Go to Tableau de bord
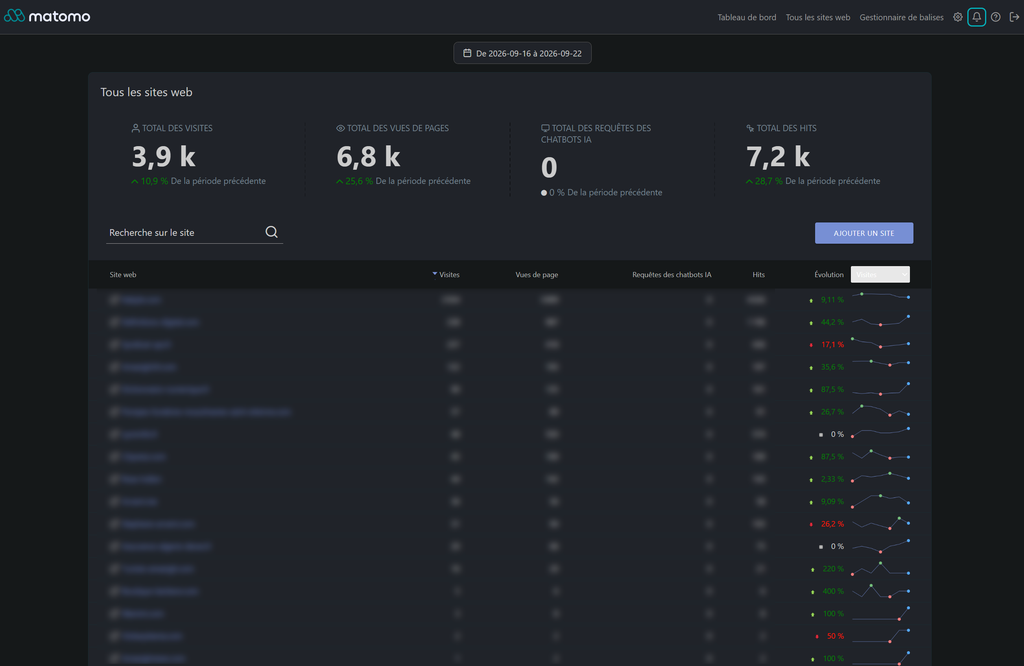 coord(746,18)
